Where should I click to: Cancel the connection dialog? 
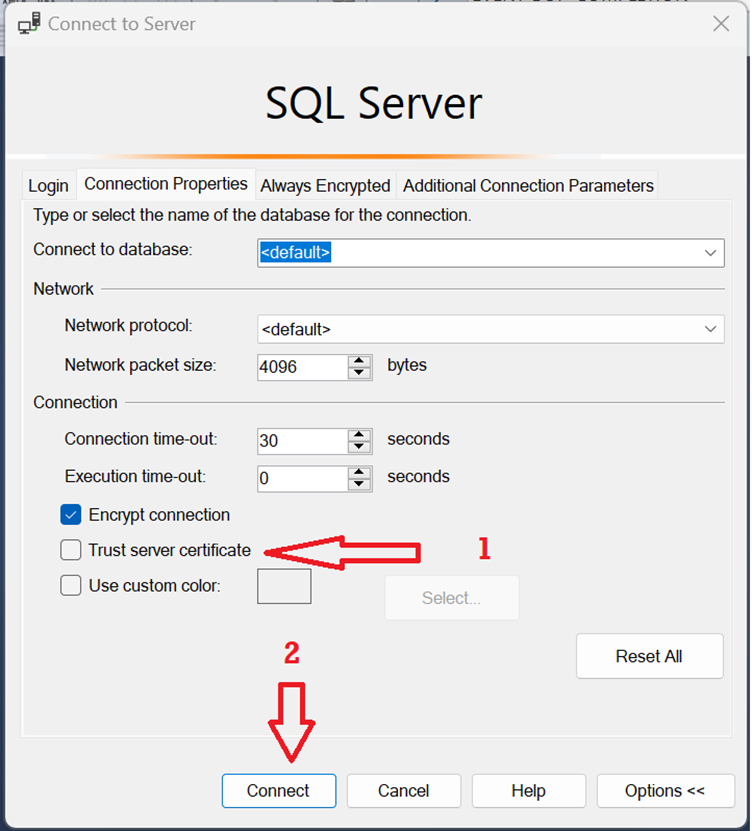404,791
